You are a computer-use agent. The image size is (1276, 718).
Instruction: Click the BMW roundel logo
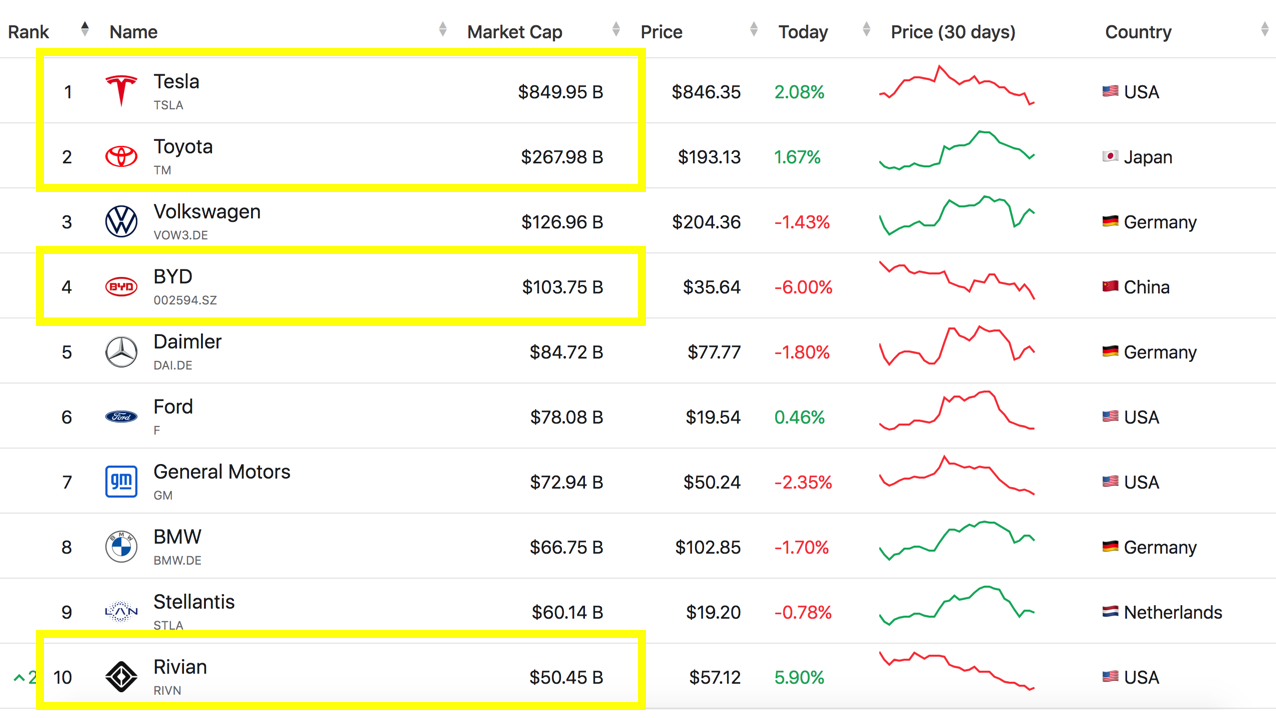click(x=121, y=547)
